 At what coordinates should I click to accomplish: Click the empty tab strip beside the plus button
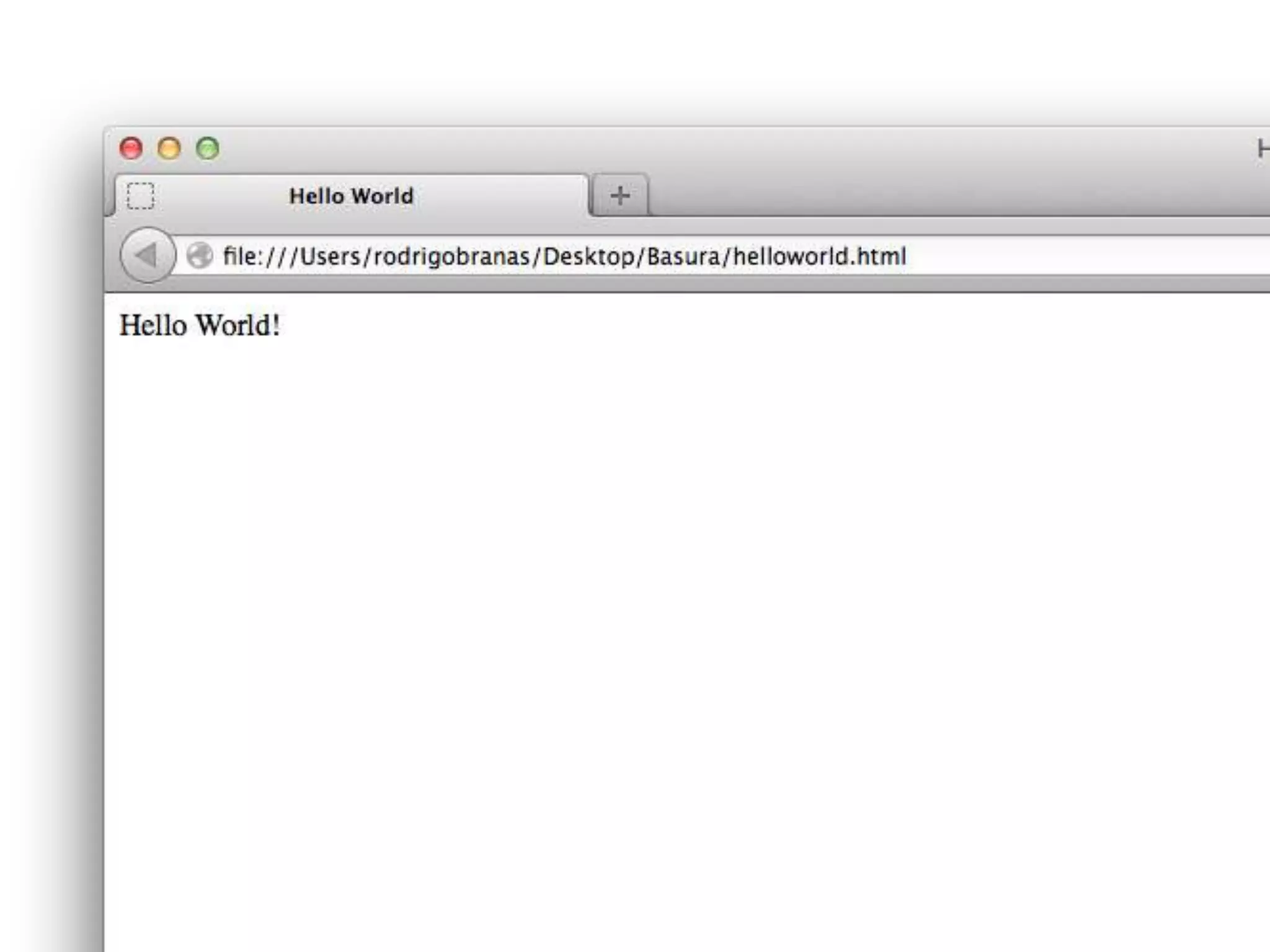coord(930,196)
